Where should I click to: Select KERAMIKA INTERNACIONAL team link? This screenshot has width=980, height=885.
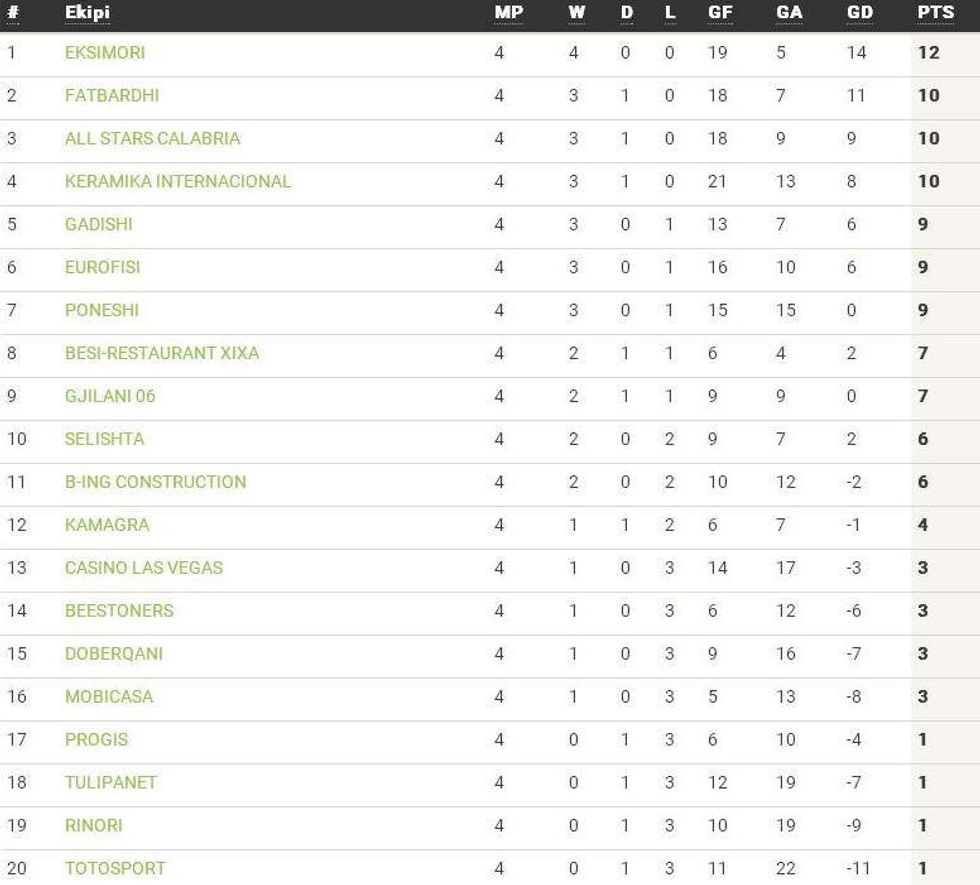coord(178,181)
